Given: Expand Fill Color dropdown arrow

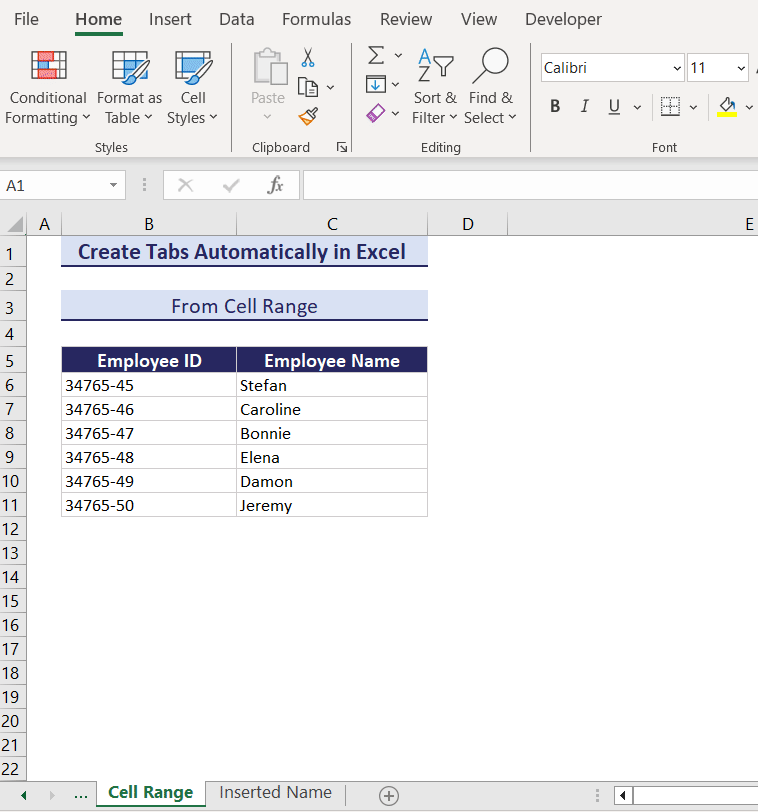Looking at the screenshot, I should (x=749, y=107).
